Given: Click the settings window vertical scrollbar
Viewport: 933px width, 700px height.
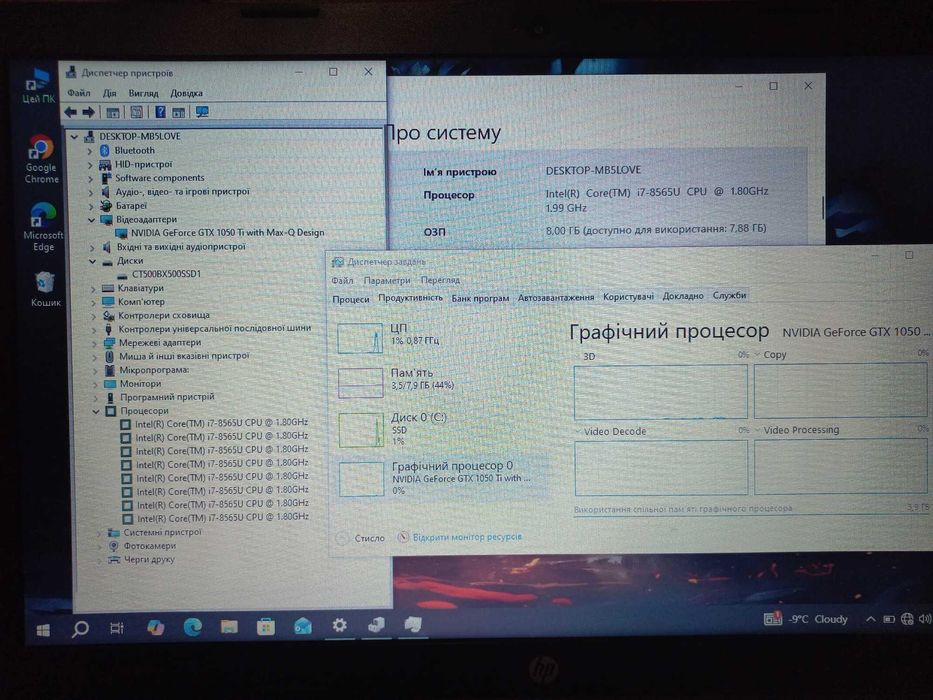Looking at the screenshot, I should tap(823, 207).
